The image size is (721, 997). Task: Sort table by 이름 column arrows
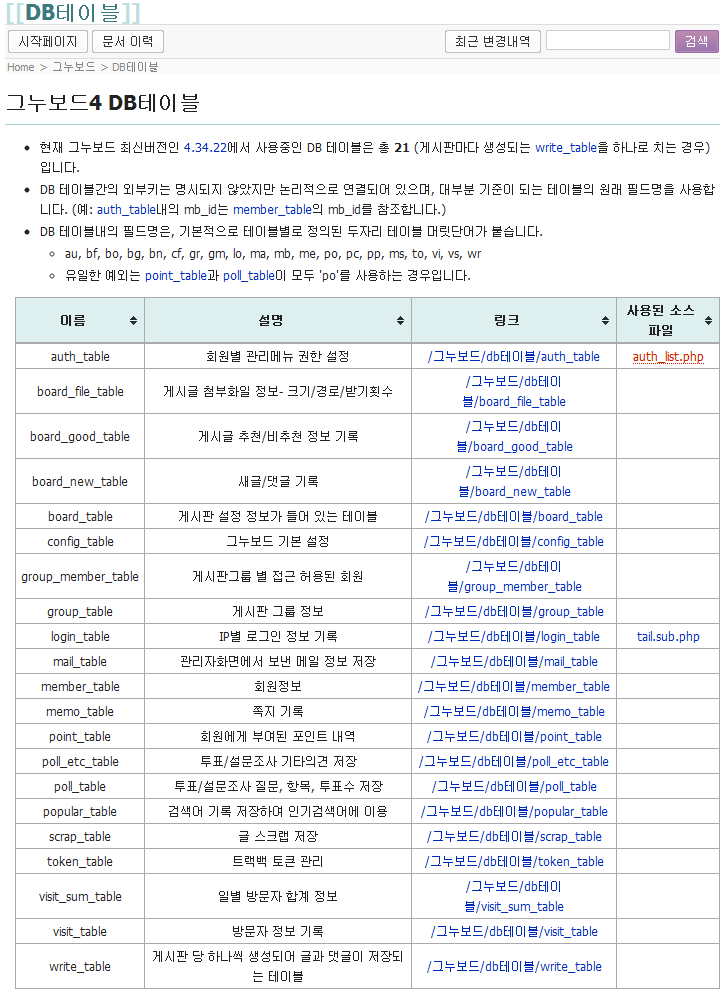pyautogui.click(x=133, y=321)
